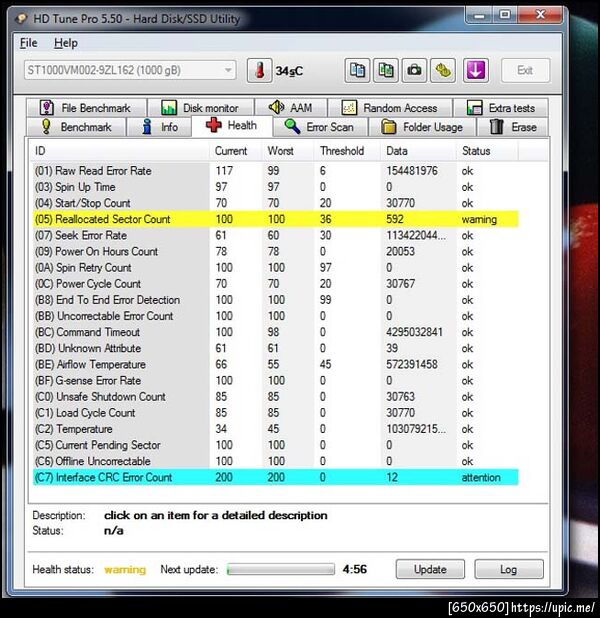This screenshot has height=618, width=600.
Task: Switch to the File Benchmark tab
Action: click(x=86, y=108)
